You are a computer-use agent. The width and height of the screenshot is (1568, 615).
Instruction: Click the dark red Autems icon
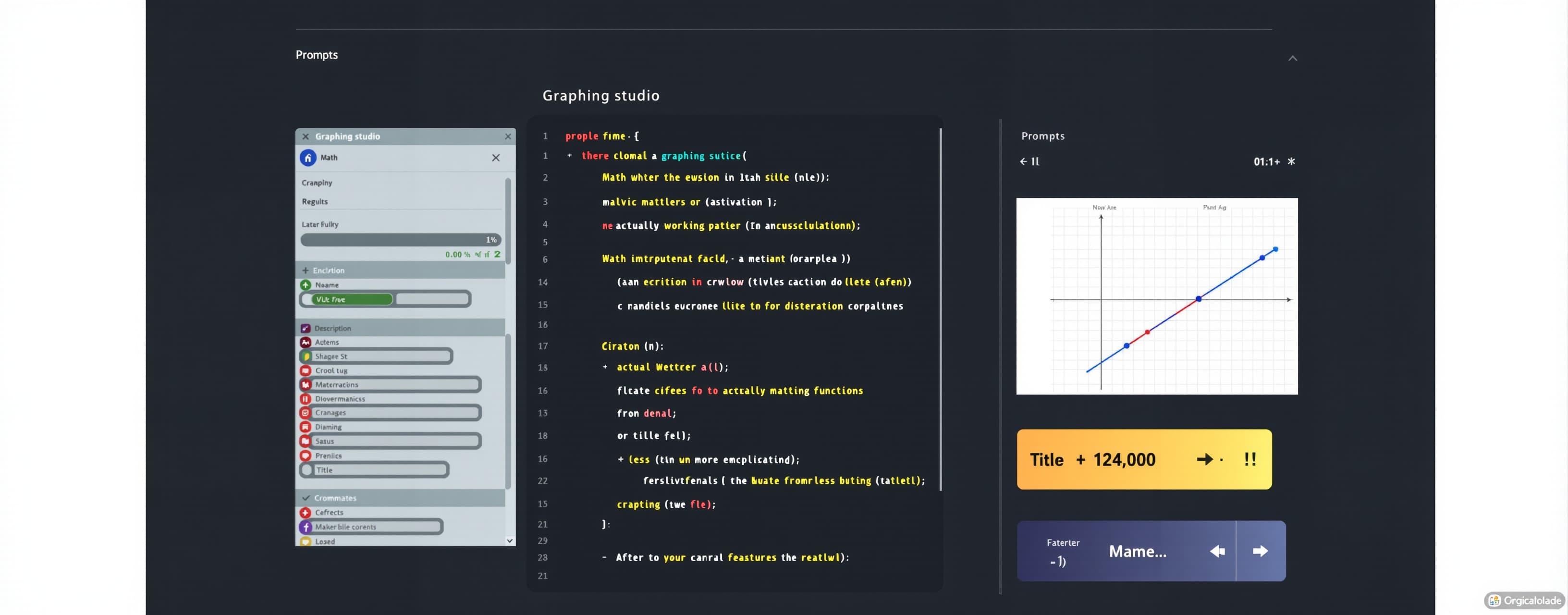pyautogui.click(x=306, y=342)
